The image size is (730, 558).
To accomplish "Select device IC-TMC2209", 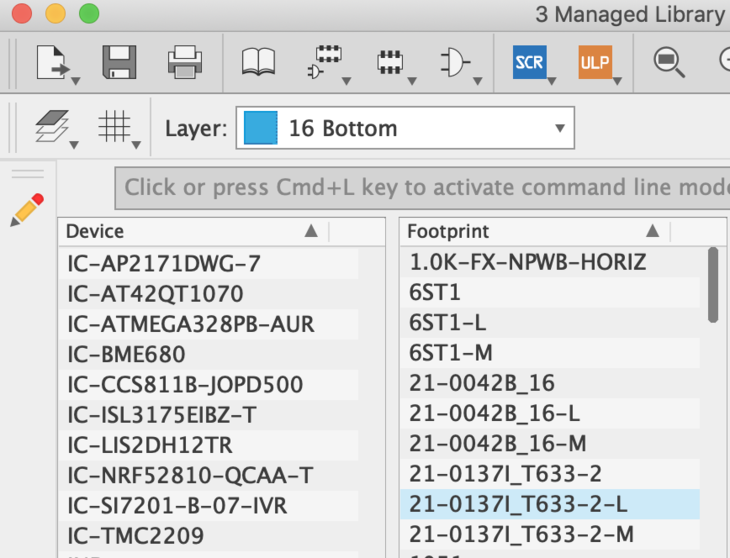I will [x=208, y=536].
